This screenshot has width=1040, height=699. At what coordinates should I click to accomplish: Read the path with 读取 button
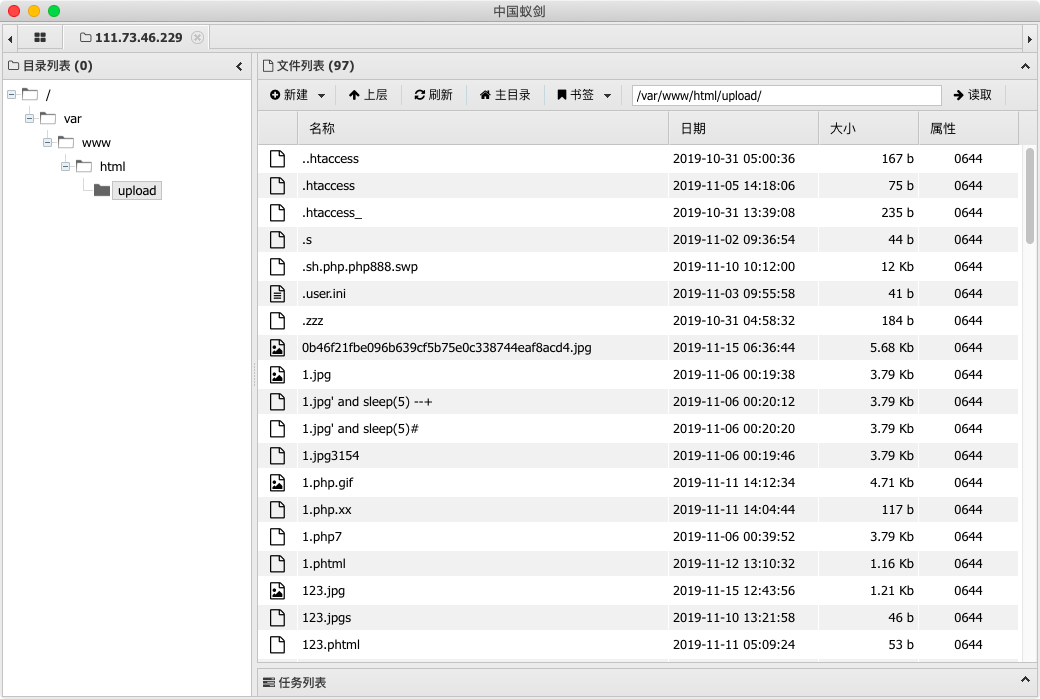[972, 95]
